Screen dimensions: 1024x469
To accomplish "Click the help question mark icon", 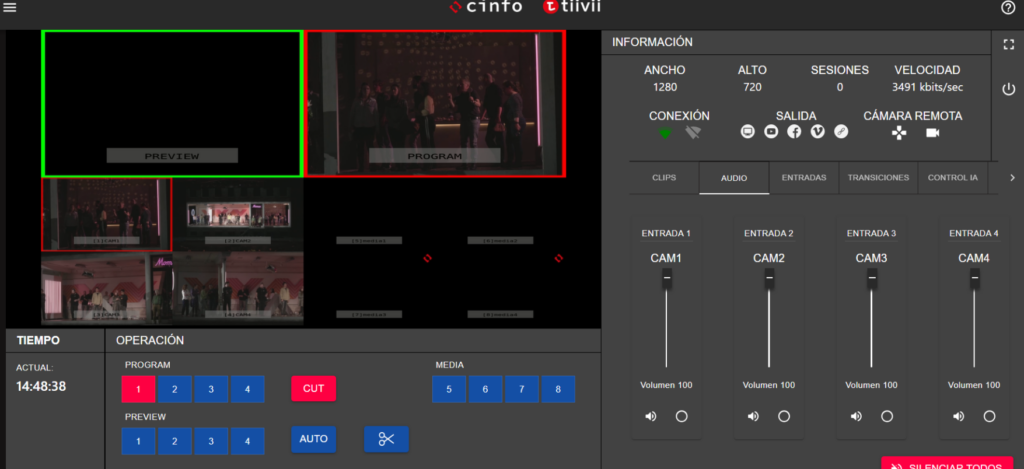I will (1008, 8).
